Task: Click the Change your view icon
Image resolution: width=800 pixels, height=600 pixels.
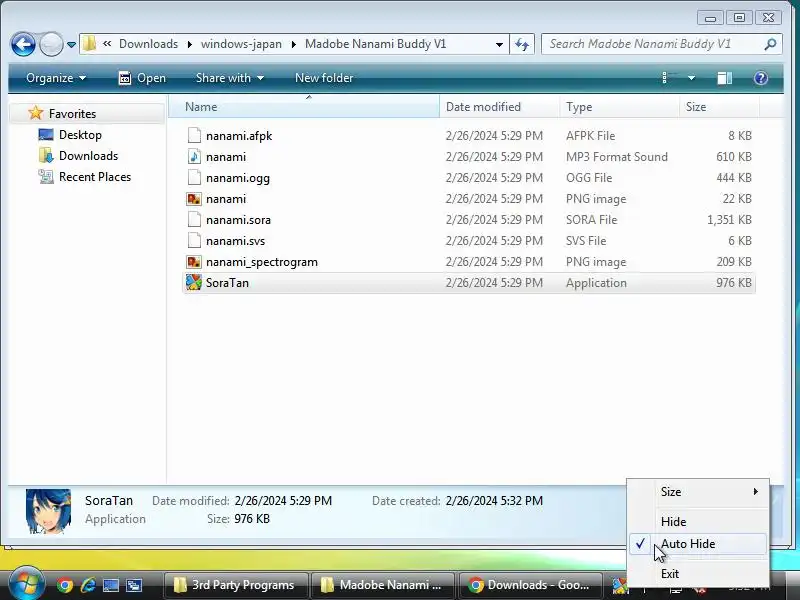Action: [x=669, y=78]
